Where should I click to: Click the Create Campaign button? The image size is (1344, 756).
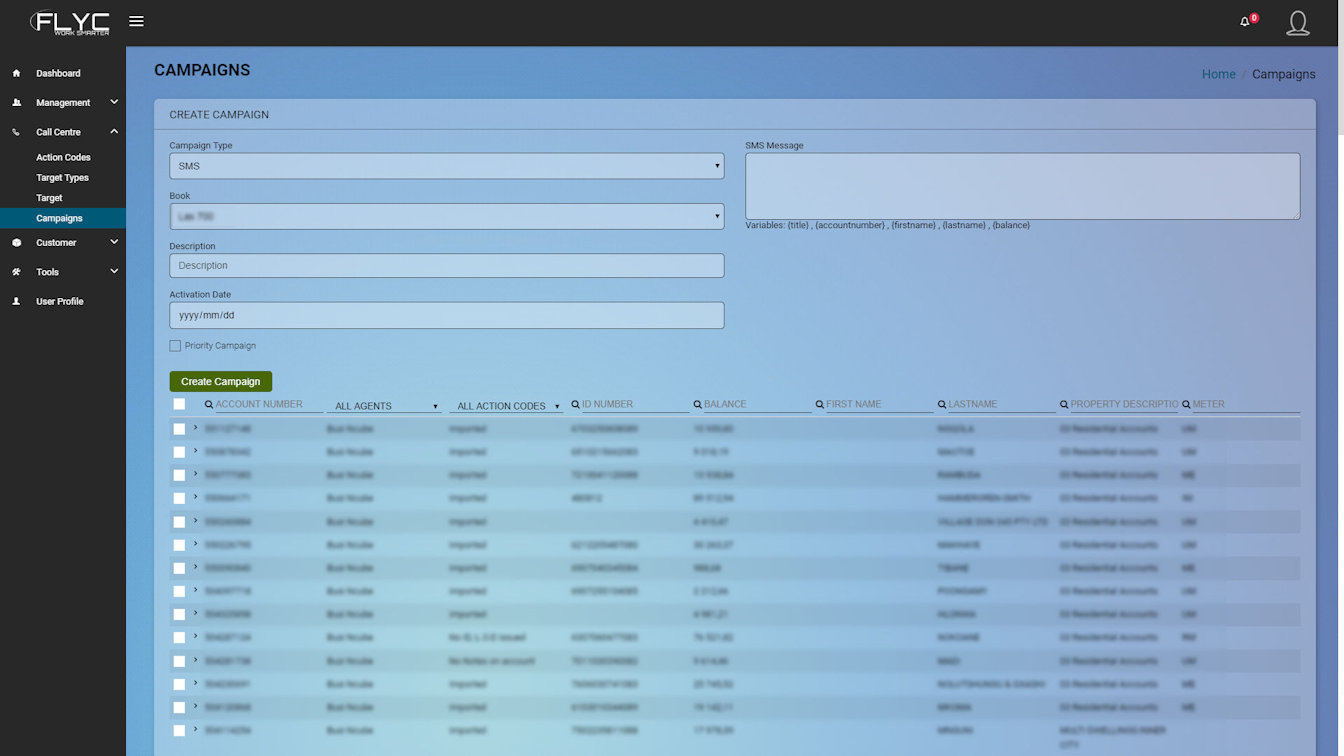221,381
